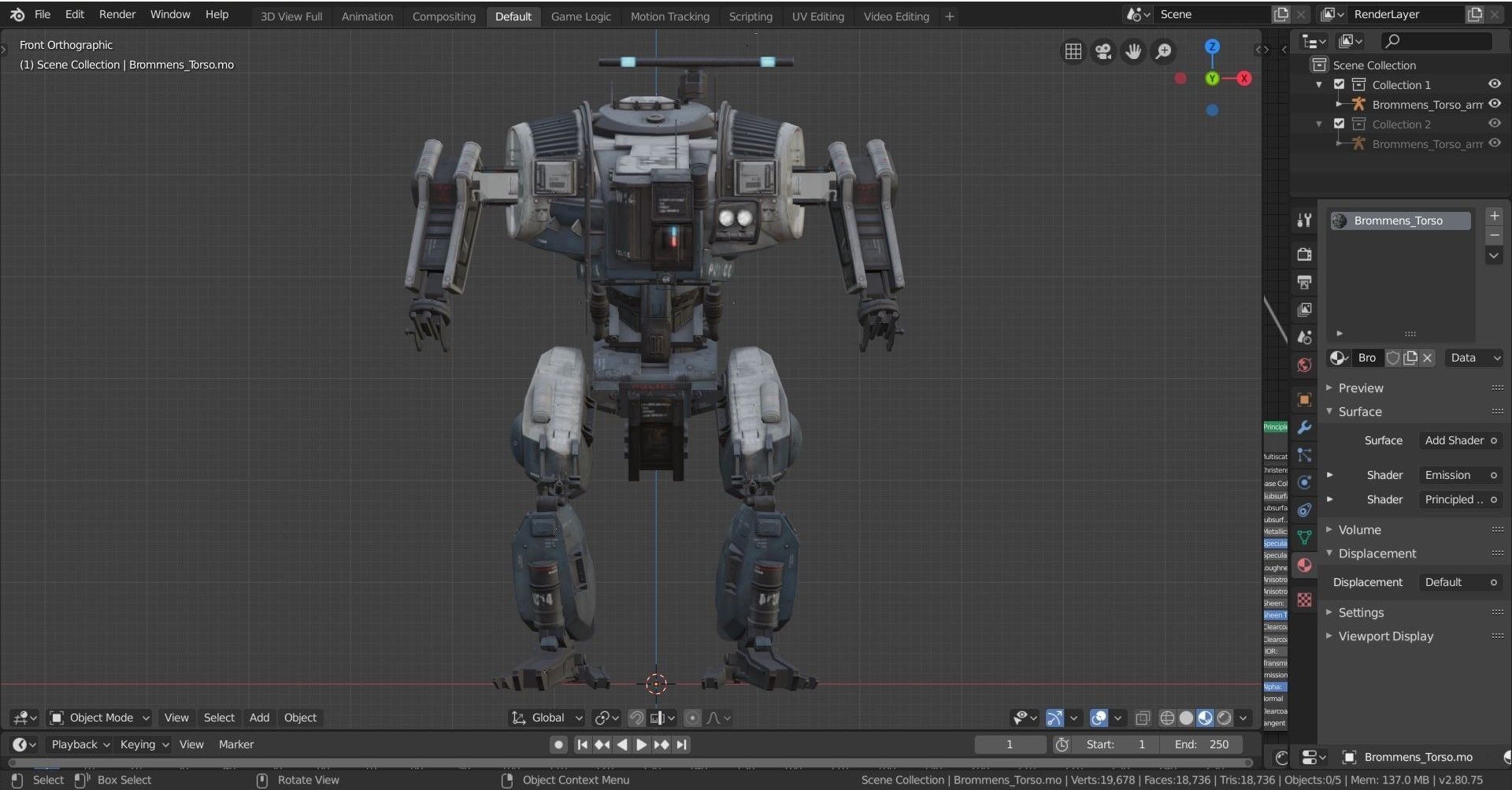Toggle Collection 2 exclude checkbox

[1339, 124]
